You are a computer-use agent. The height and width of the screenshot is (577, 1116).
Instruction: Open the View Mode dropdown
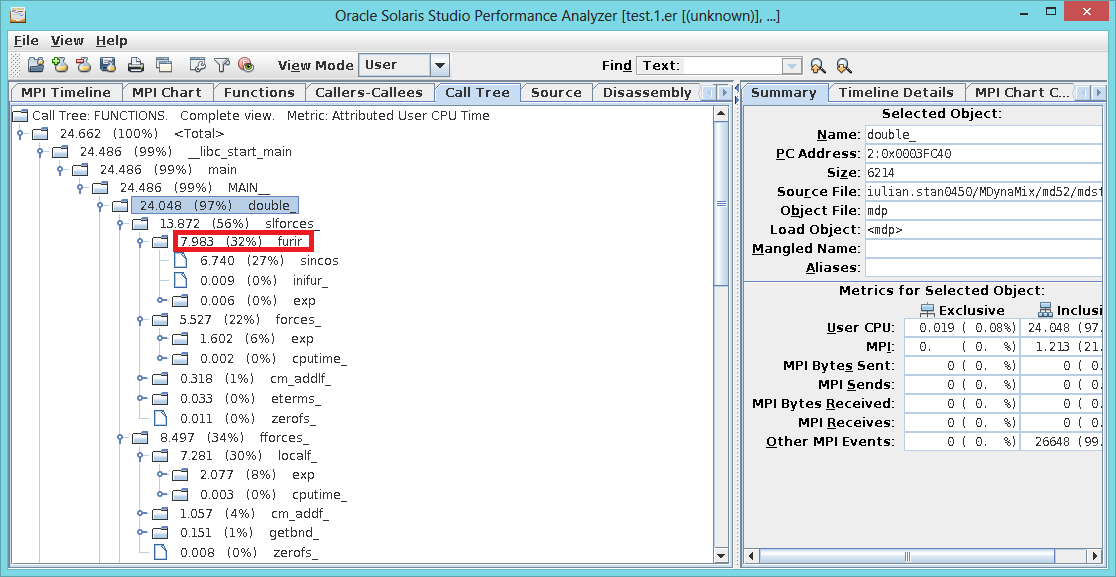click(439, 65)
